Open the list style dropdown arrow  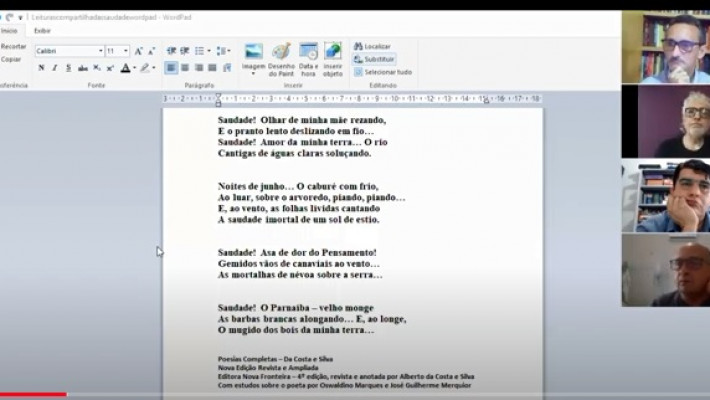click(209, 51)
